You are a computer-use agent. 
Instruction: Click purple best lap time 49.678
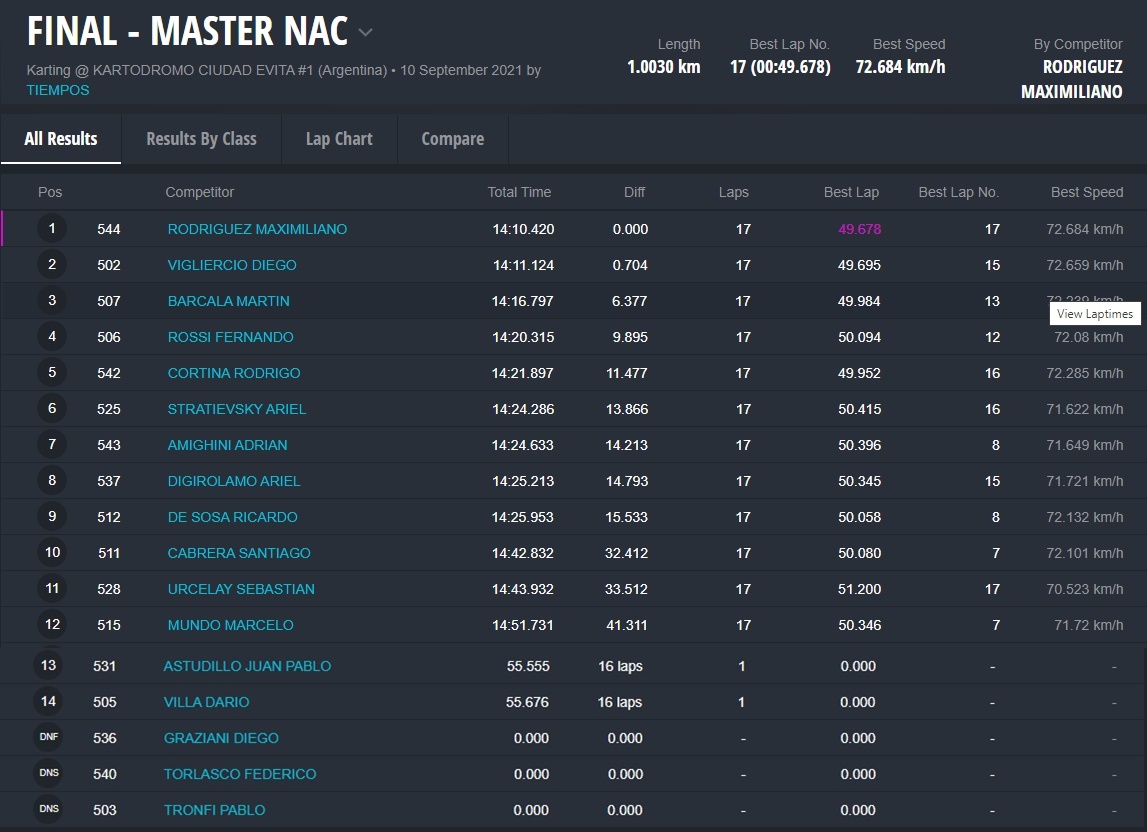click(859, 229)
